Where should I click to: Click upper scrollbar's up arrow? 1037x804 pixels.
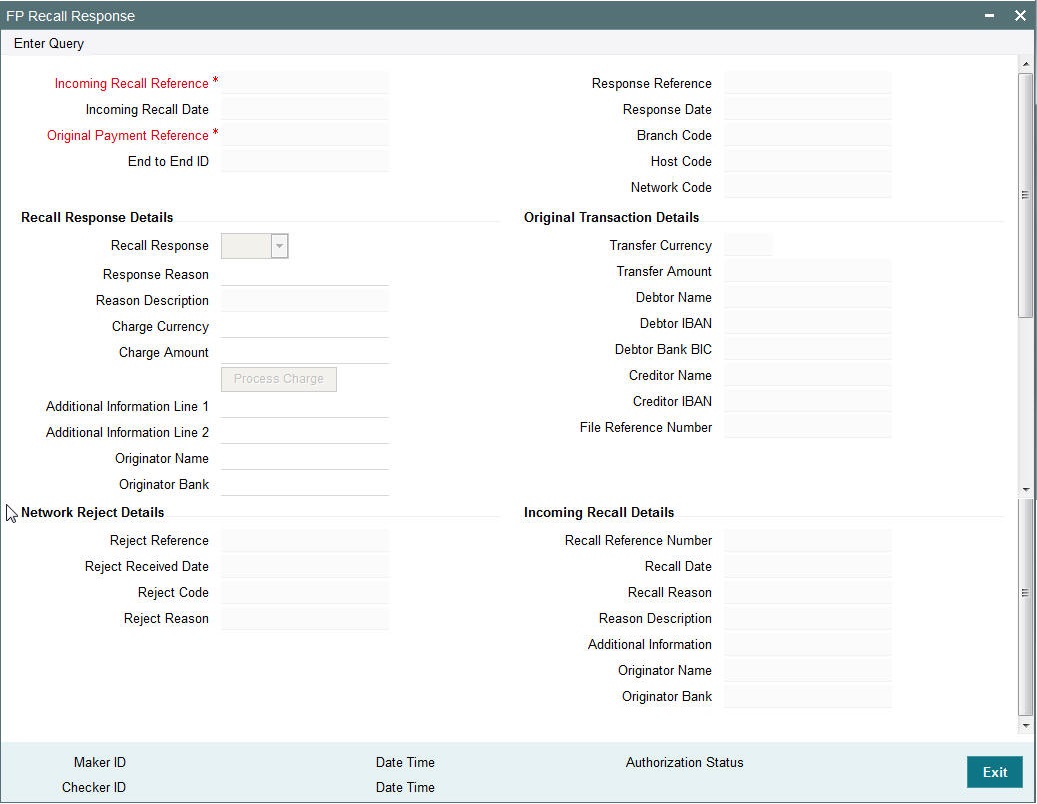(x=1026, y=64)
